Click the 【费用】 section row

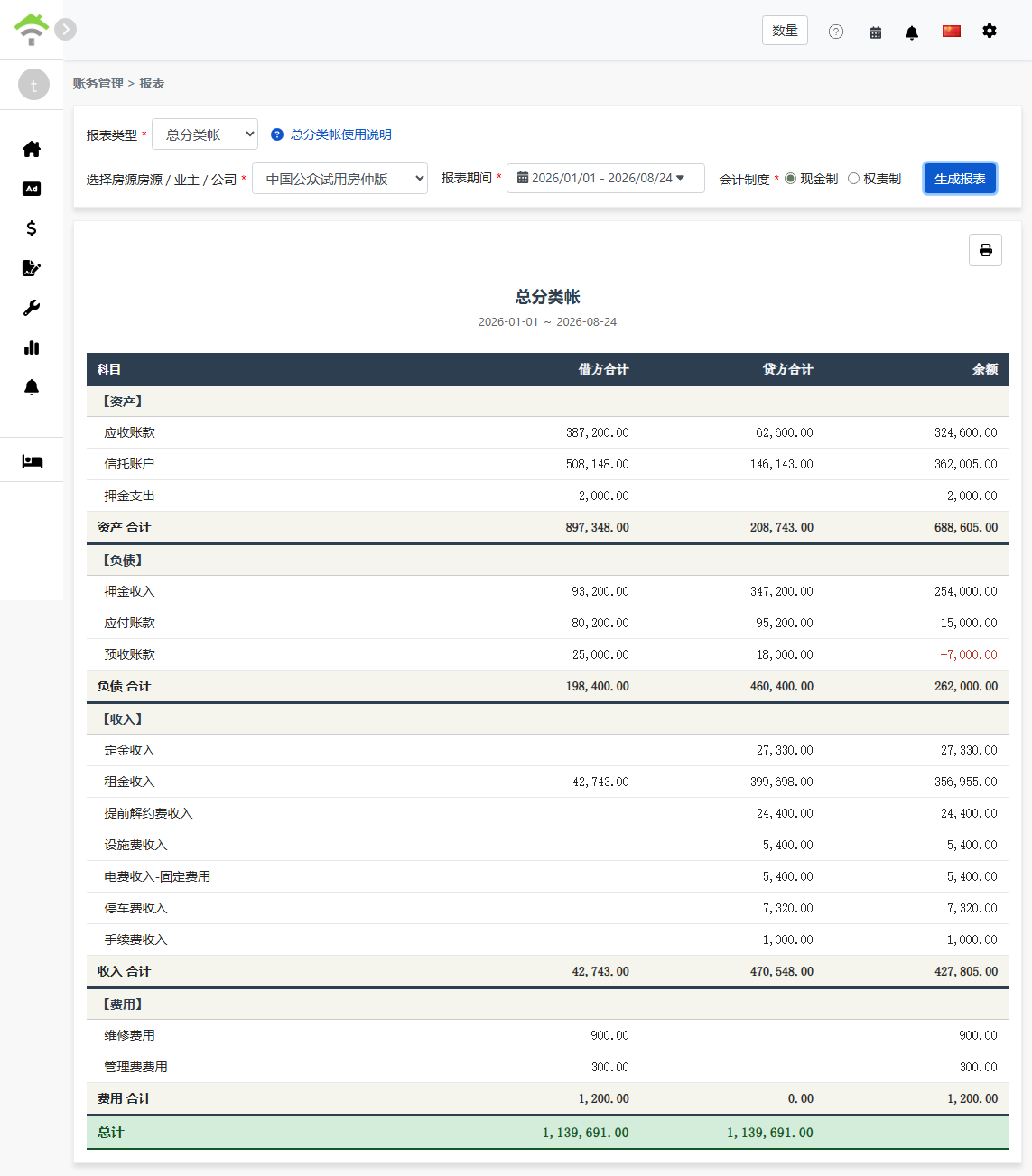(547, 1005)
